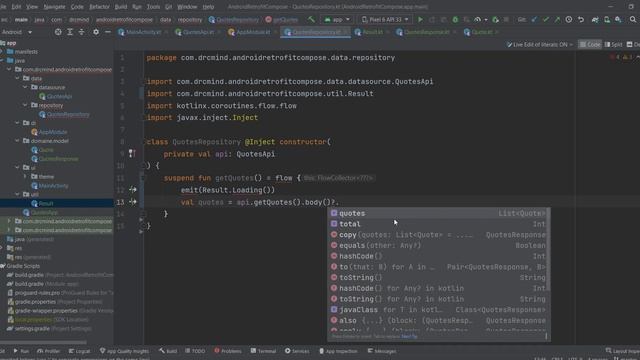Collapse the repository folder in tree
The image size is (640, 360).
pos(25,105)
